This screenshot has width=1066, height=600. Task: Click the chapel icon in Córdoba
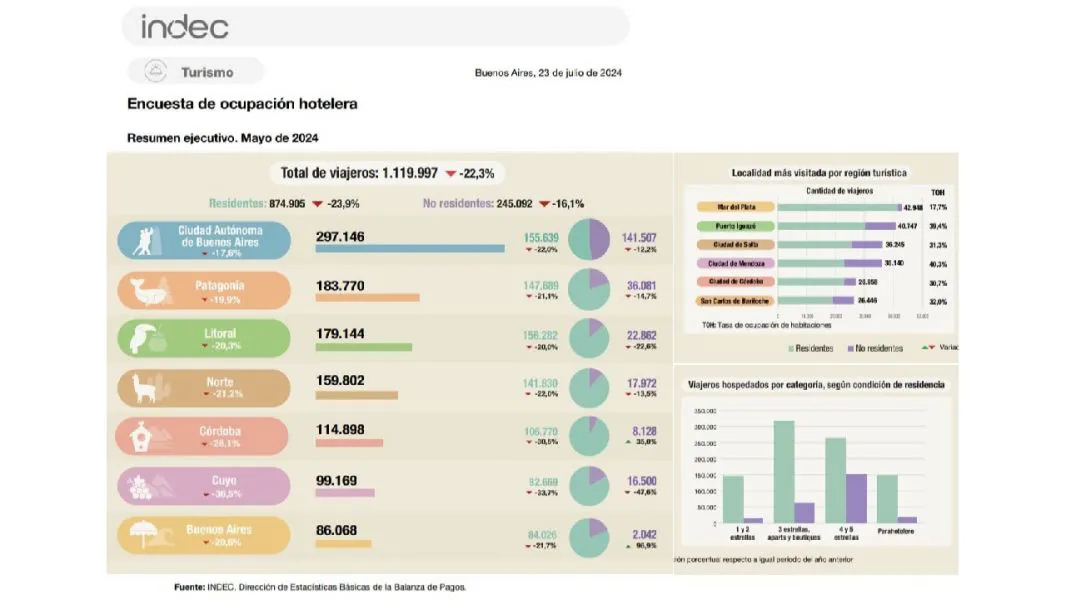coord(141,436)
